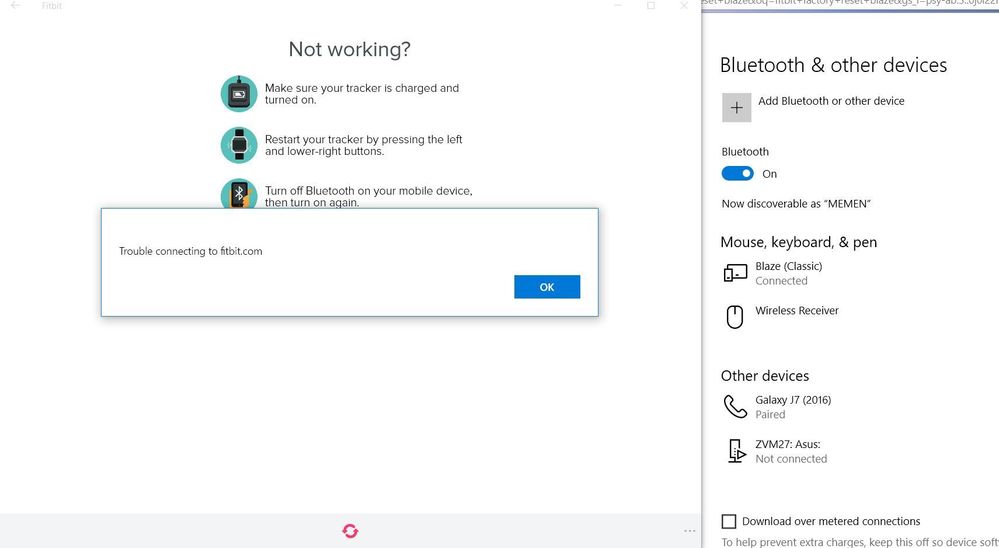Click Restart your tracker instruction text
Image resolution: width=999 pixels, height=548 pixels.
coord(363,145)
